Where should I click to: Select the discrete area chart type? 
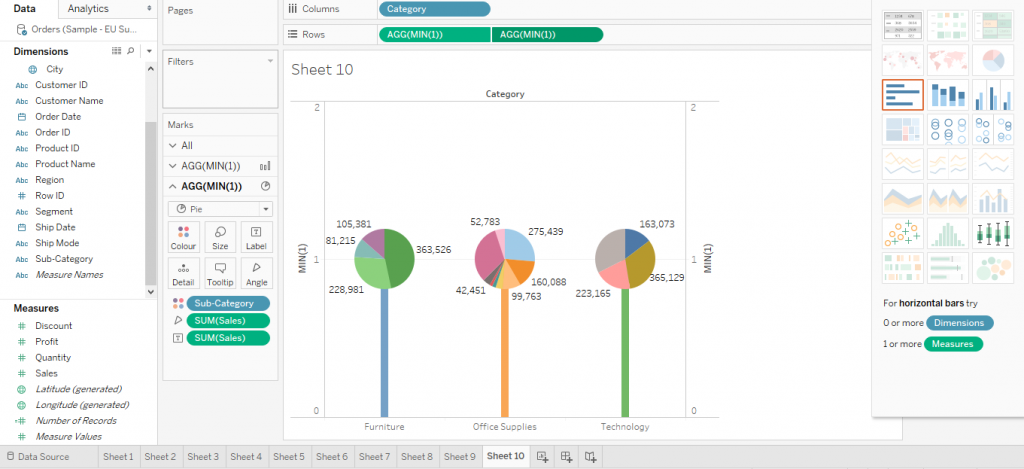(948, 199)
